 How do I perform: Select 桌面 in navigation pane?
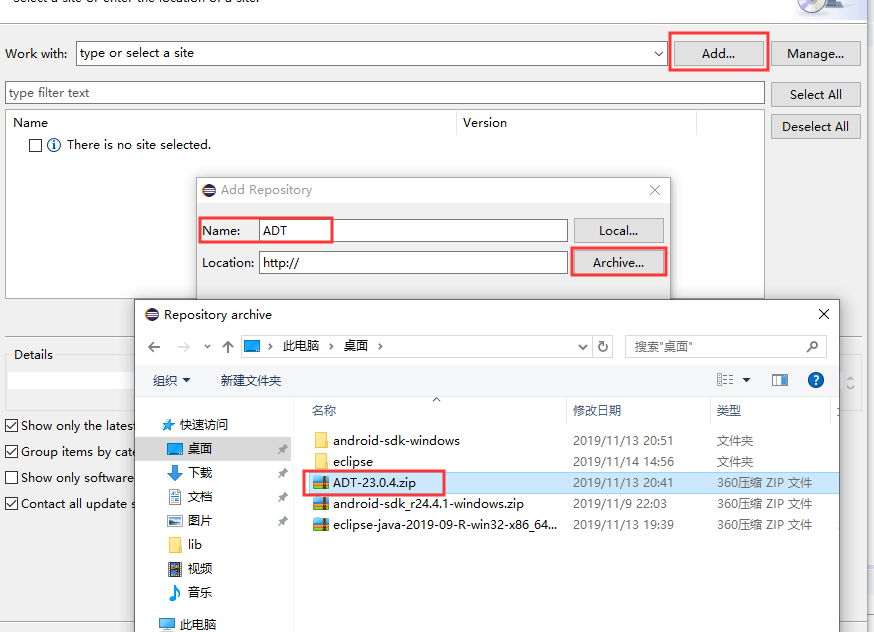(x=200, y=449)
